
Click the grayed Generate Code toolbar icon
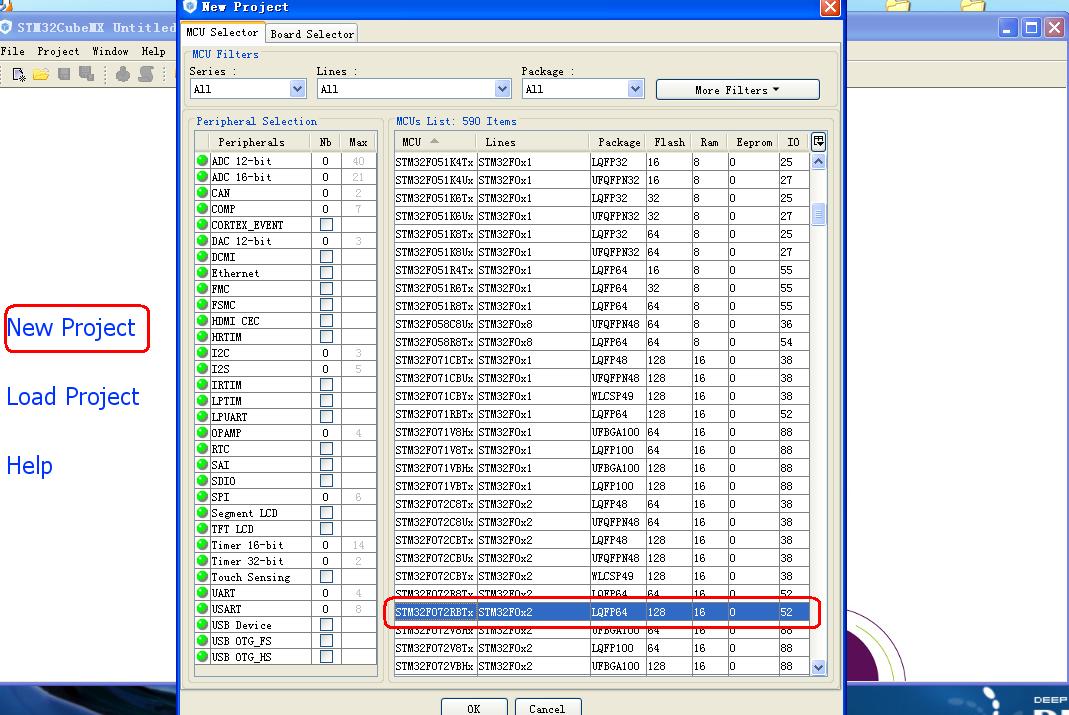tap(123, 74)
